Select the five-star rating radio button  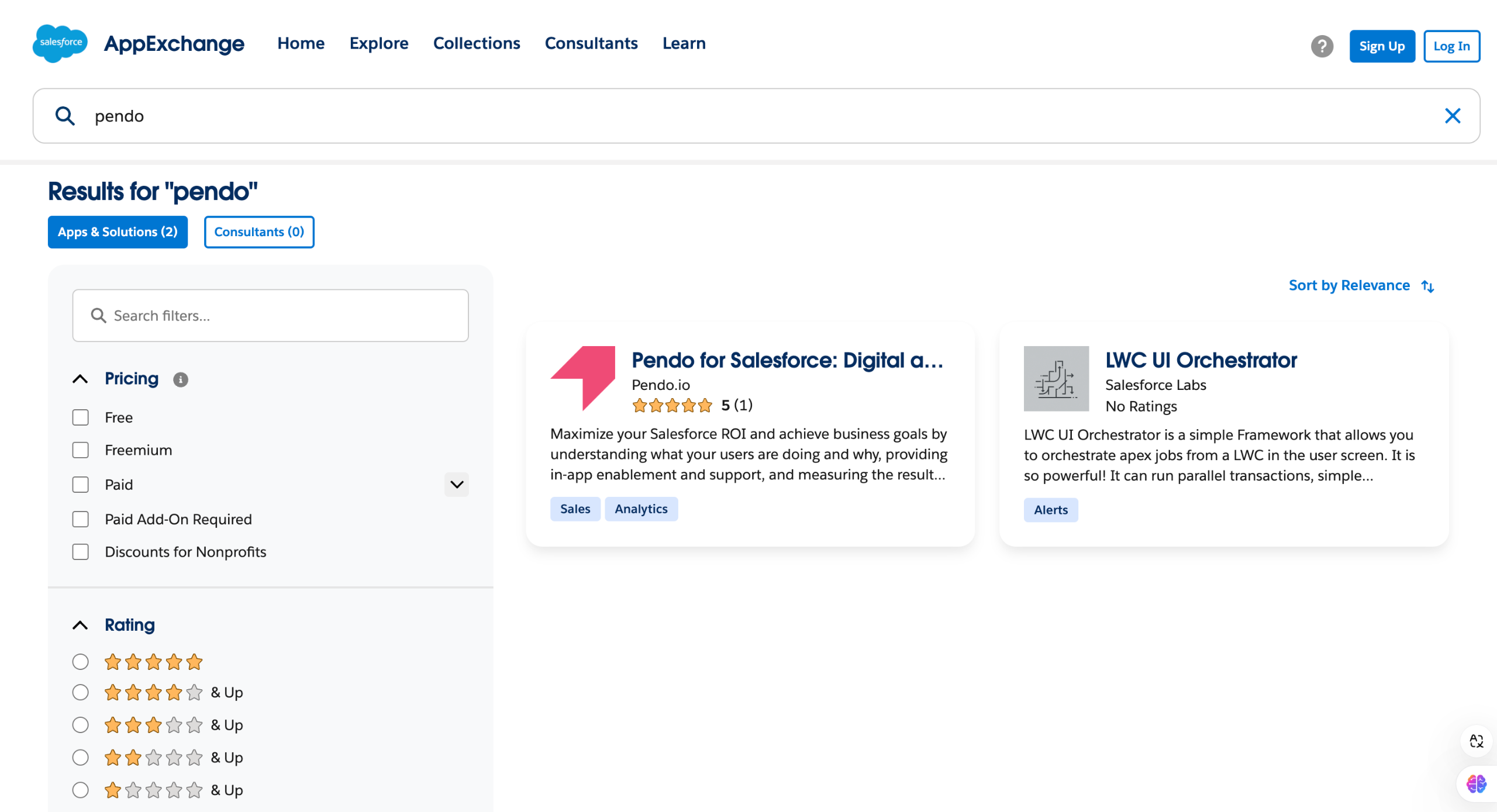81,662
